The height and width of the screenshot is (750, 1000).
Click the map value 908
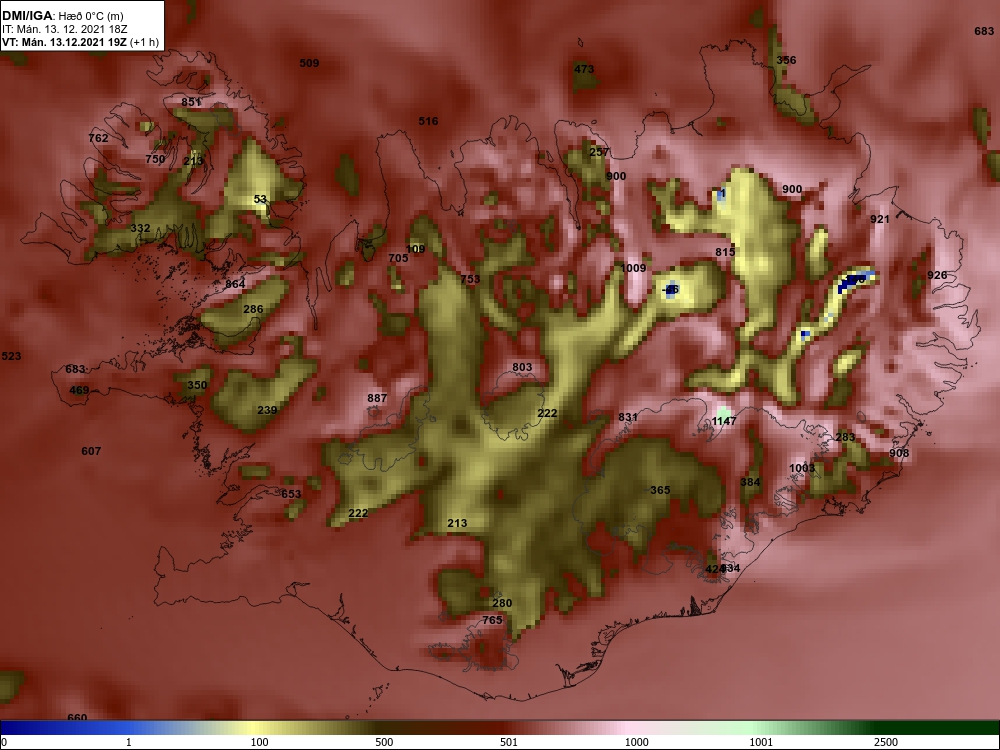click(x=899, y=453)
